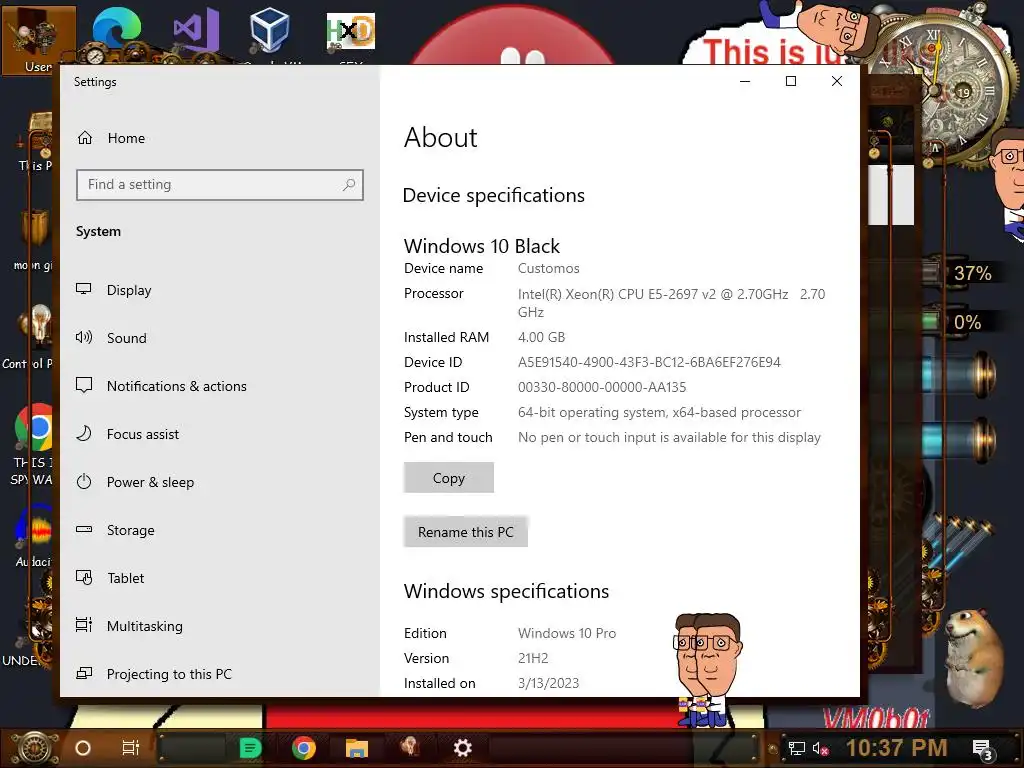Click the Installed RAM value 4.00 GB

pos(541,338)
